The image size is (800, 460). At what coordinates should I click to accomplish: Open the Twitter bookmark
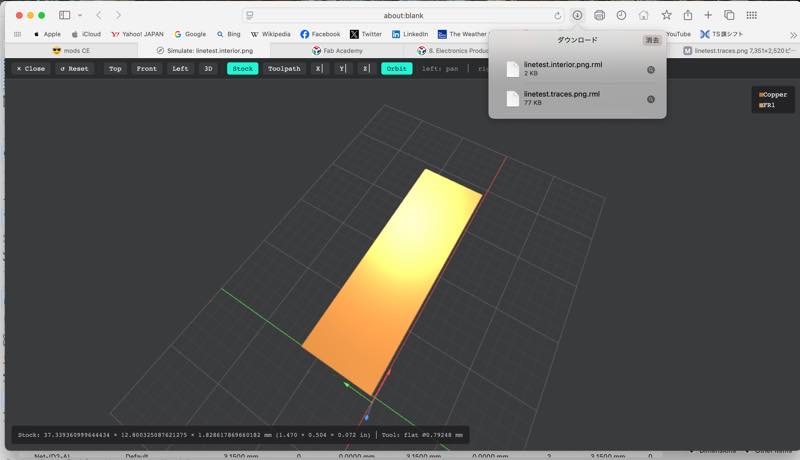coord(366,34)
